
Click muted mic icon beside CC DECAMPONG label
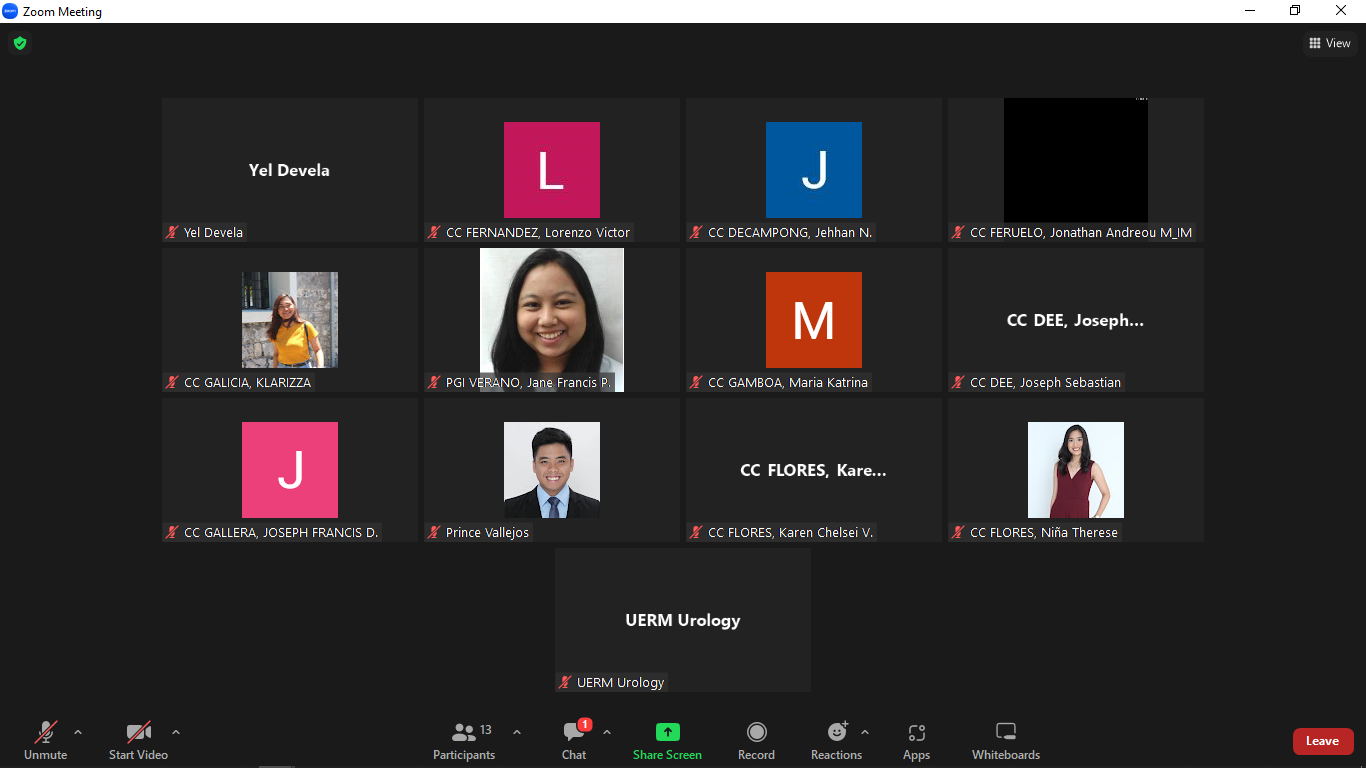pyautogui.click(x=697, y=232)
